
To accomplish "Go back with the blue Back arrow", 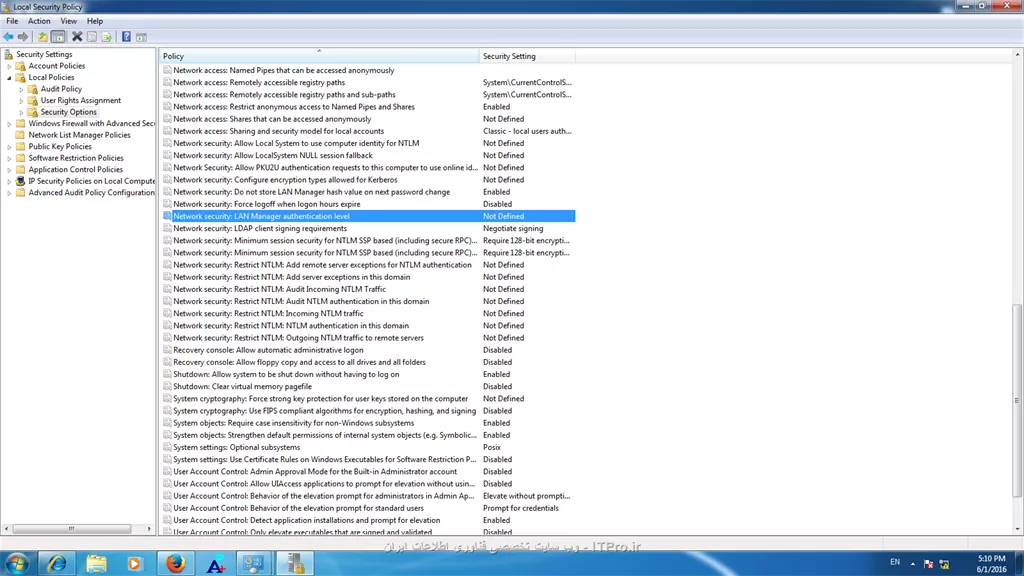I will [8, 37].
